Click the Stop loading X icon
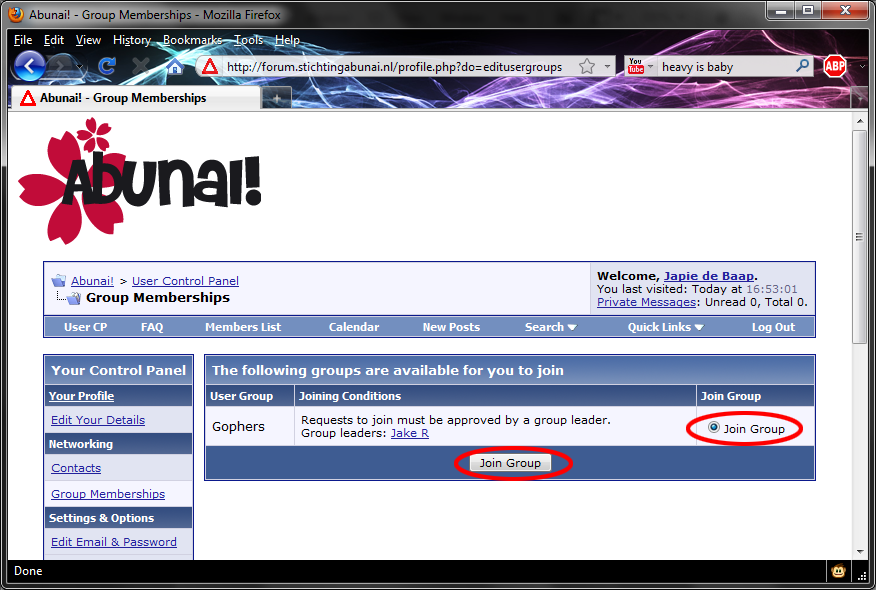 coord(140,66)
